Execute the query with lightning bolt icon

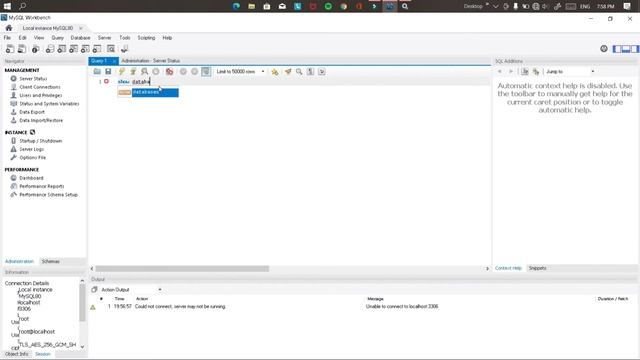[x=122, y=71]
